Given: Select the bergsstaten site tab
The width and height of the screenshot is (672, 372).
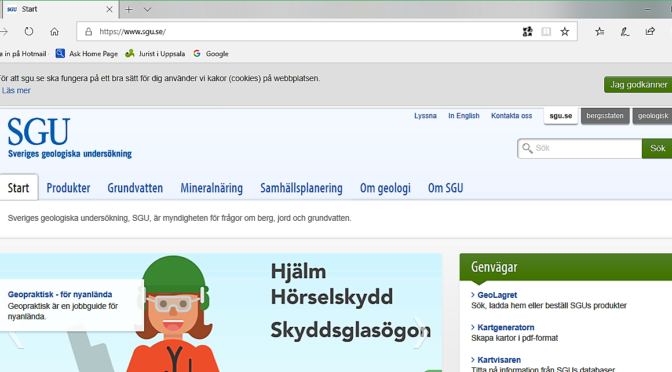Looking at the screenshot, I should (605, 116).
